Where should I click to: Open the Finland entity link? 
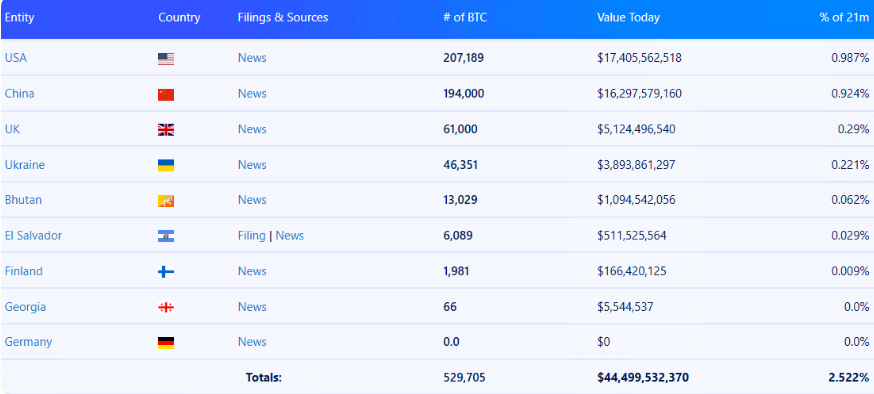click(23, 271)
